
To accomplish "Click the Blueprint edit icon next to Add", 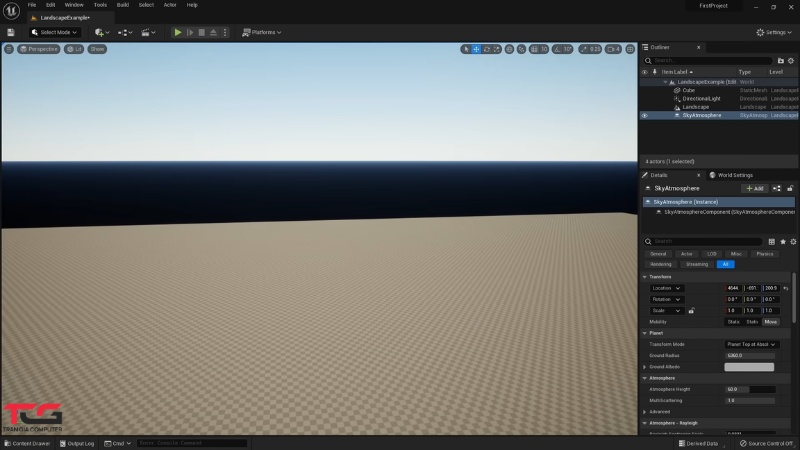I will pyautogui.click(x=776, y=188).
